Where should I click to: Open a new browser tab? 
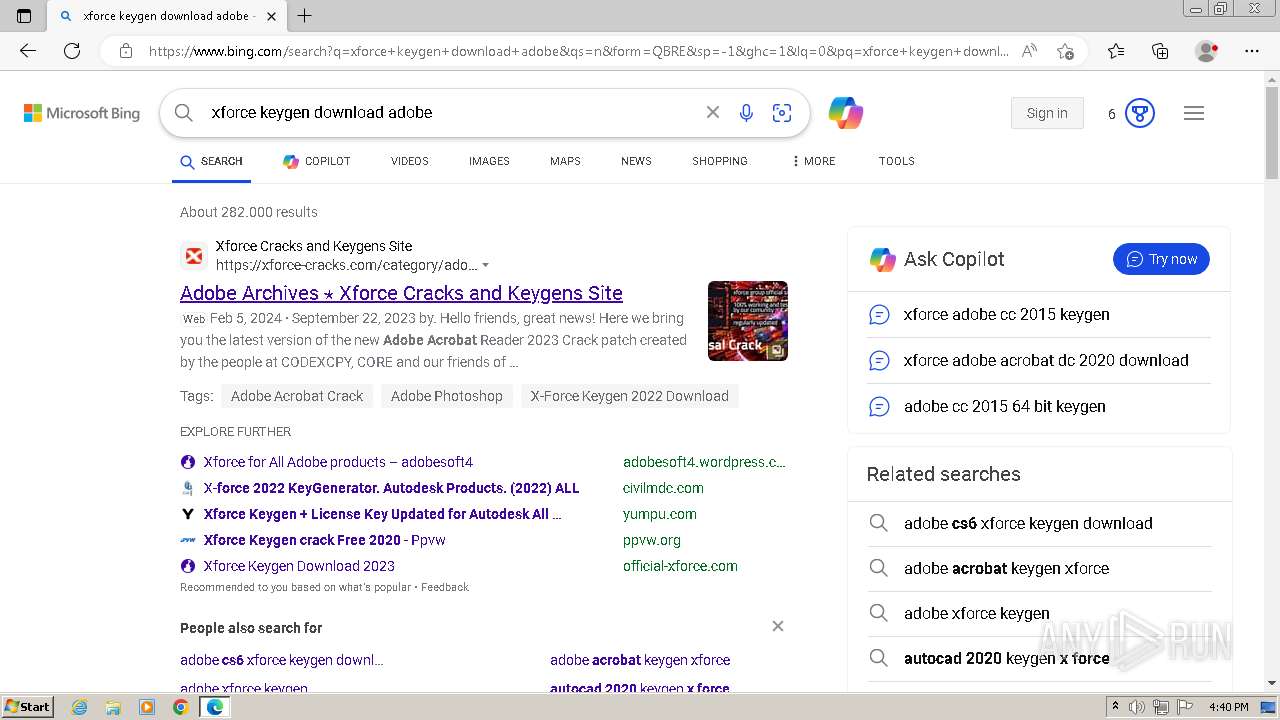click(x=305, y=15)
